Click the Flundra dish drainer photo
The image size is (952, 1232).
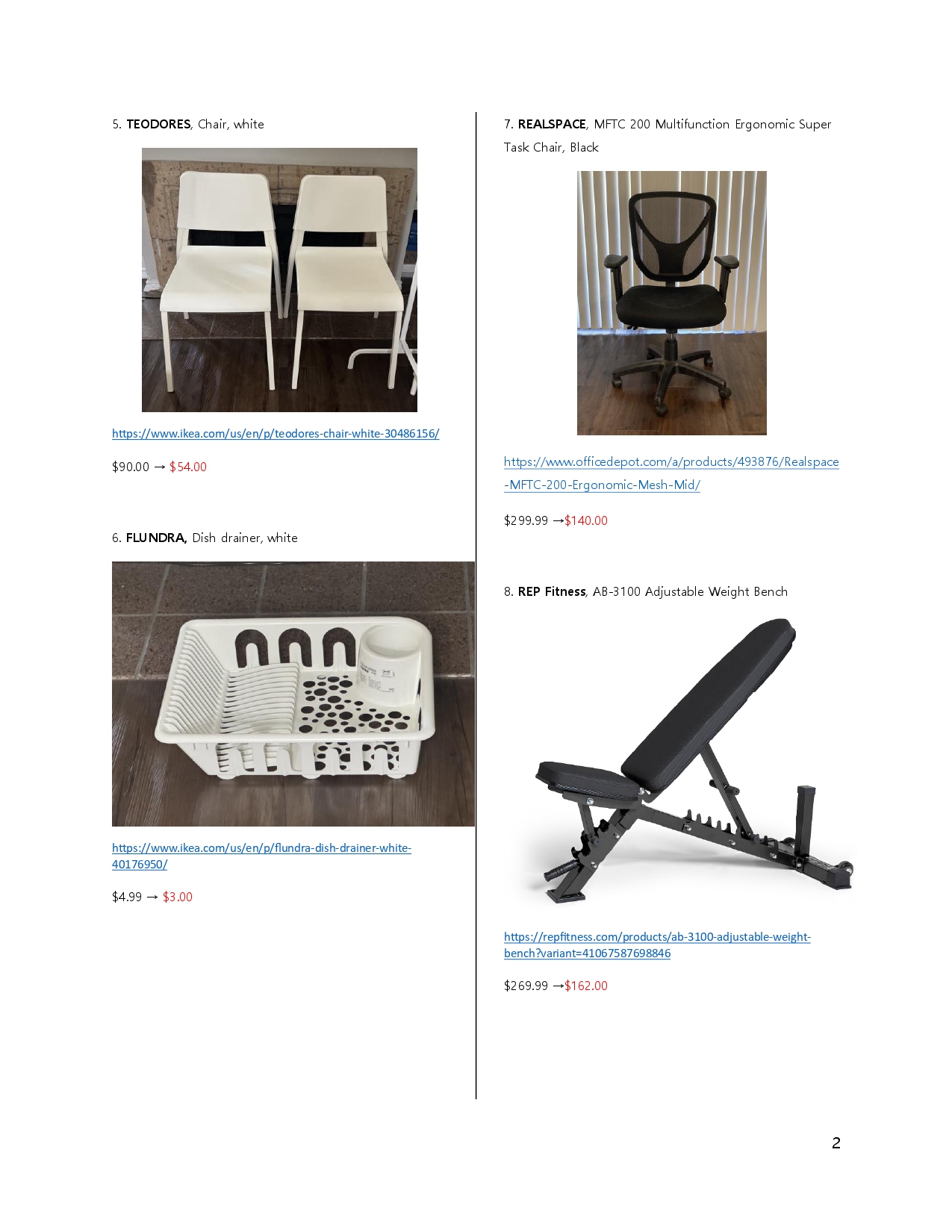[x=293, y=694]
